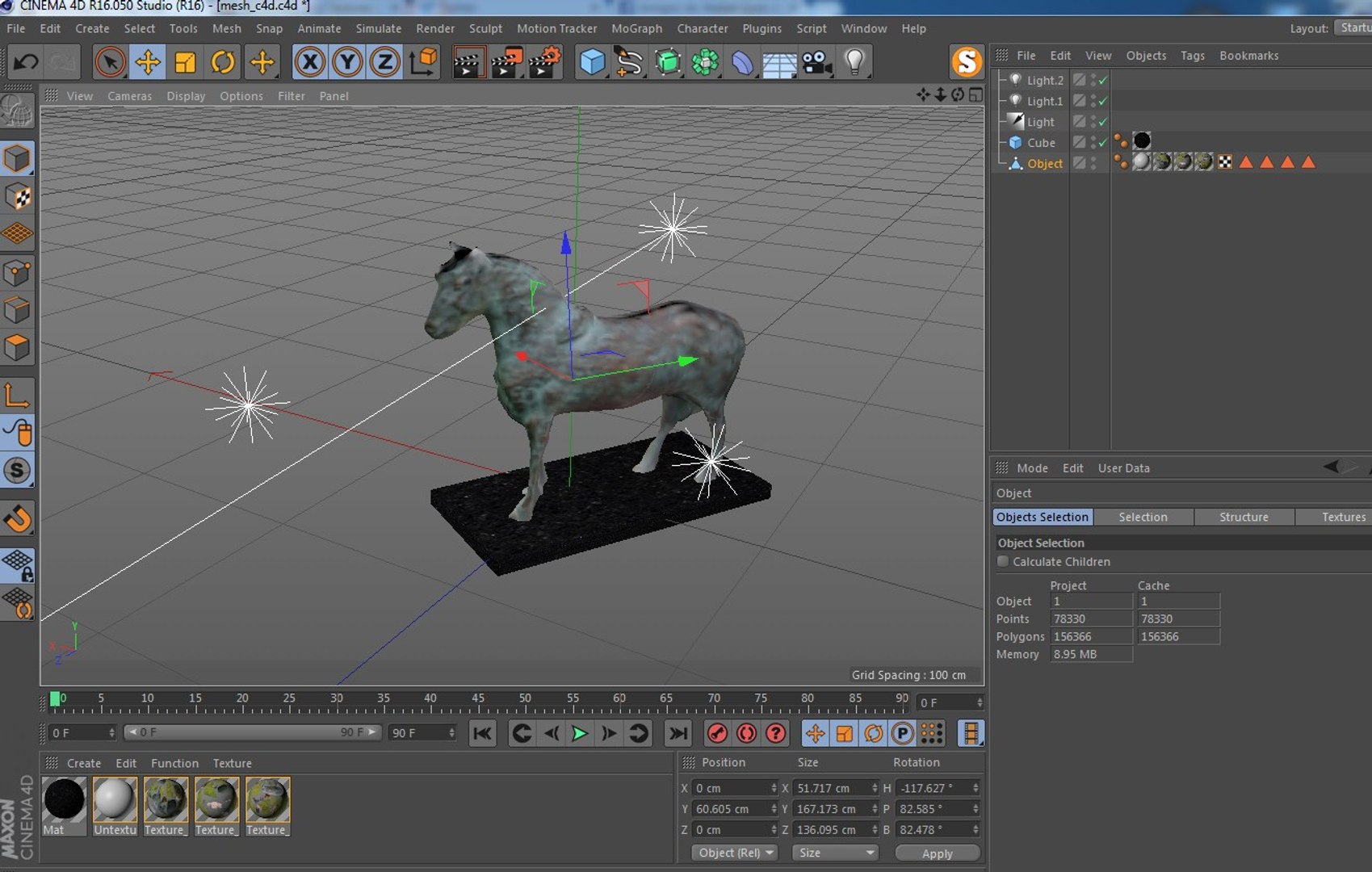Screen dimensions: 1372x872
Task: Click the Floor environment object icon
Action: (x=779, y=62)
